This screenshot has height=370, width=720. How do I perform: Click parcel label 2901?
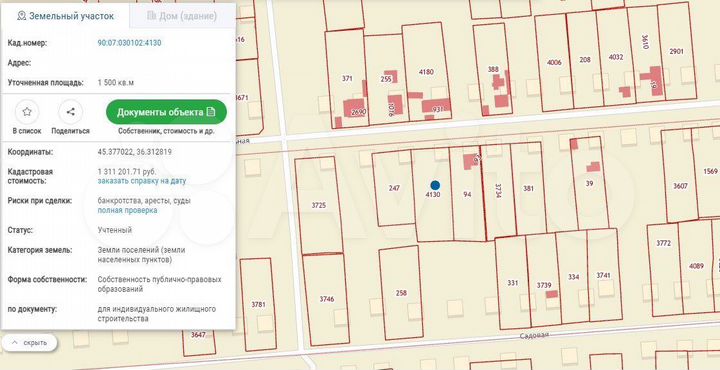coord(676,51)
